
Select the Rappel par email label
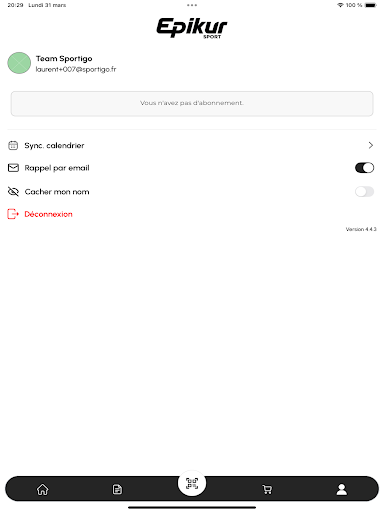(x=57, y=168)
